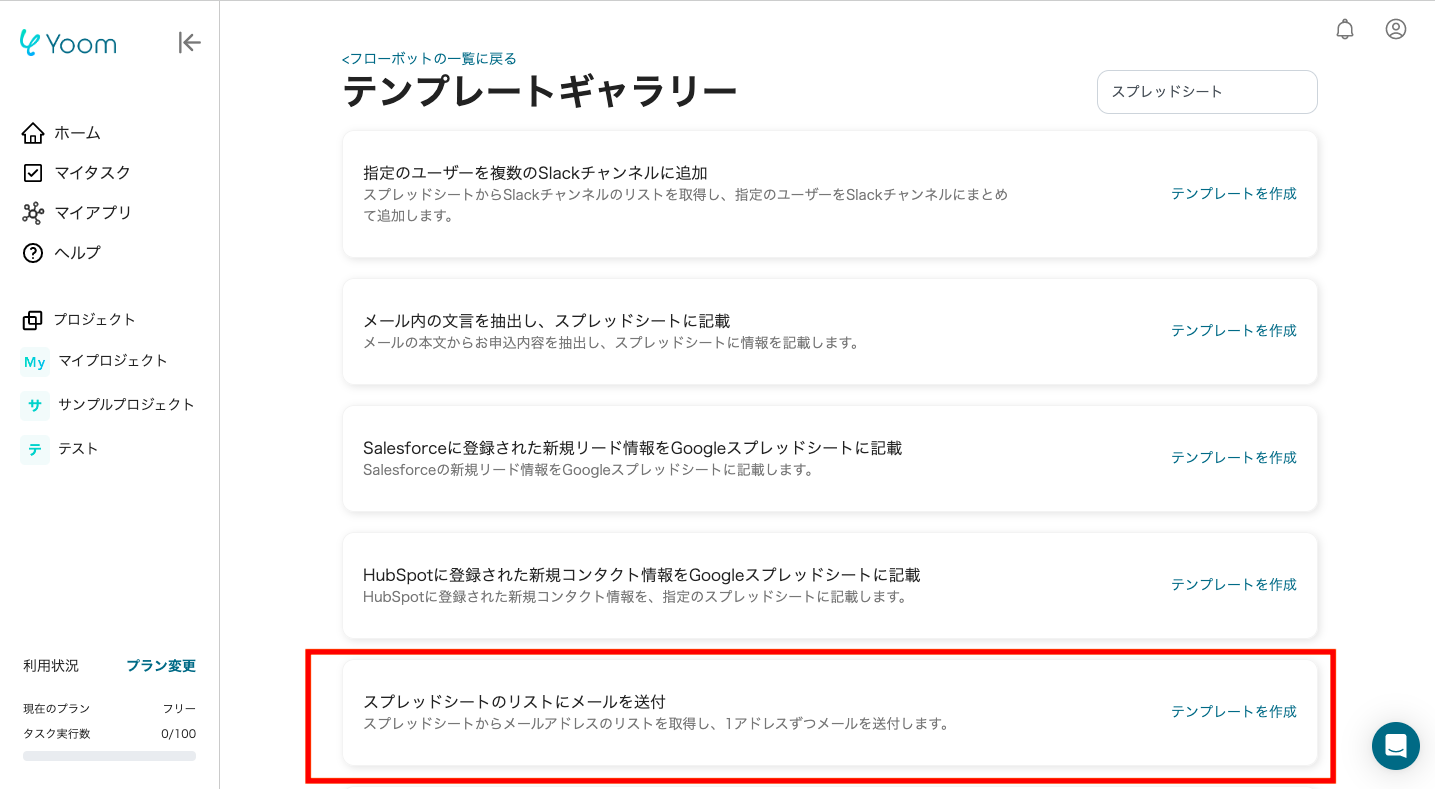Image resolution: width=1435 pixels, height=789 pixels.
Task: Open サンプルプロジェクト project
Action: click(126, 405)
